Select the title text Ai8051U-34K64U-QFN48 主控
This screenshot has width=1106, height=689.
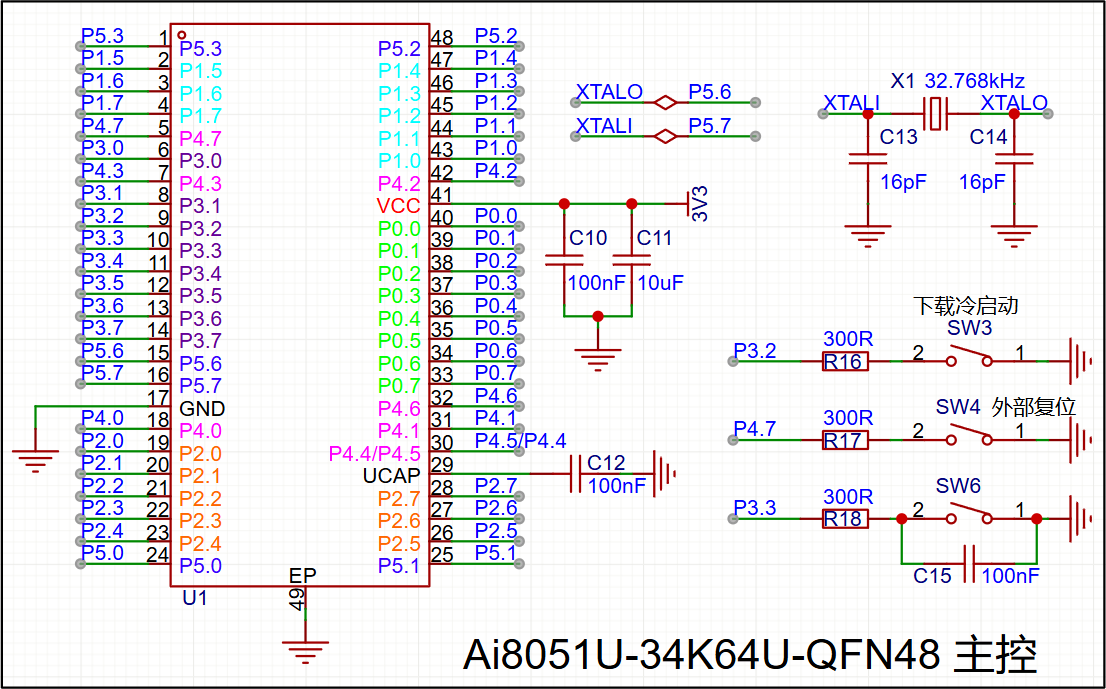[x=750, y=656]
